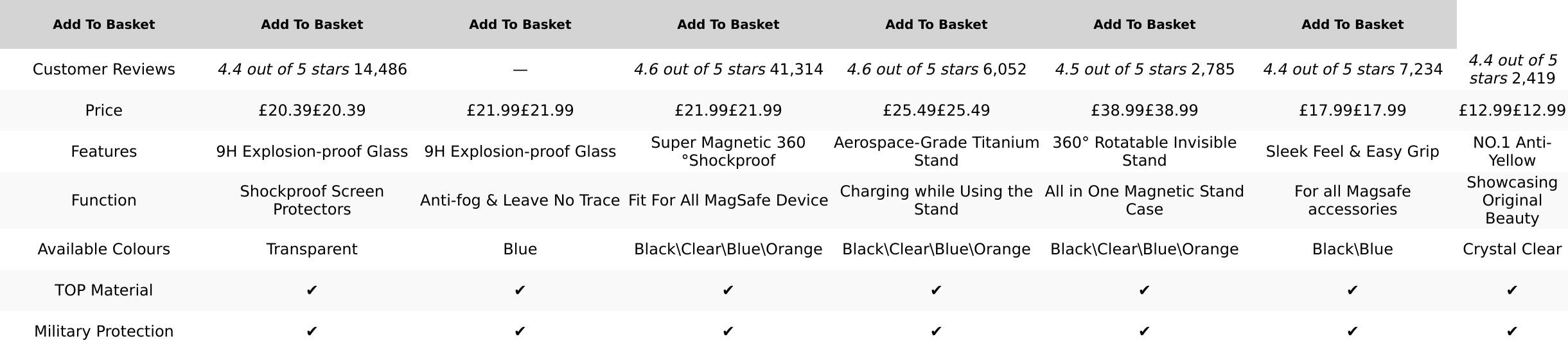The width and height of the screenshot is (1568, 352).
Task: Open the 4.4 stars 14,486 reviews link
Action: point(312,69)
